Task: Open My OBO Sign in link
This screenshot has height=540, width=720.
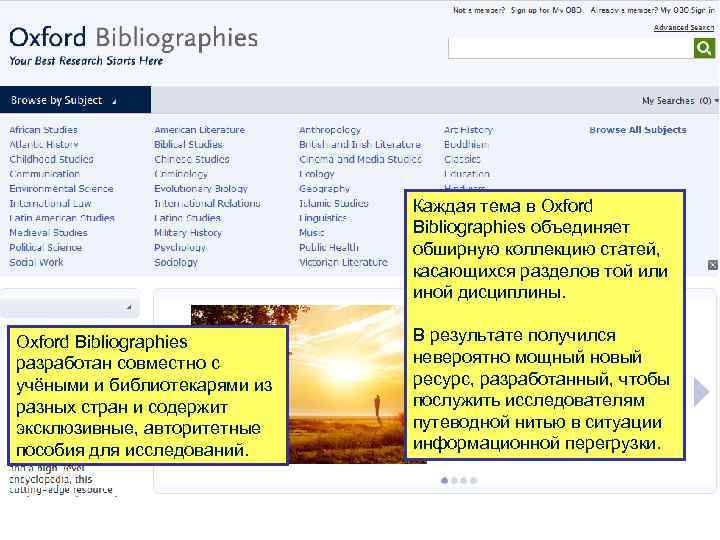Action: [687, 10]
